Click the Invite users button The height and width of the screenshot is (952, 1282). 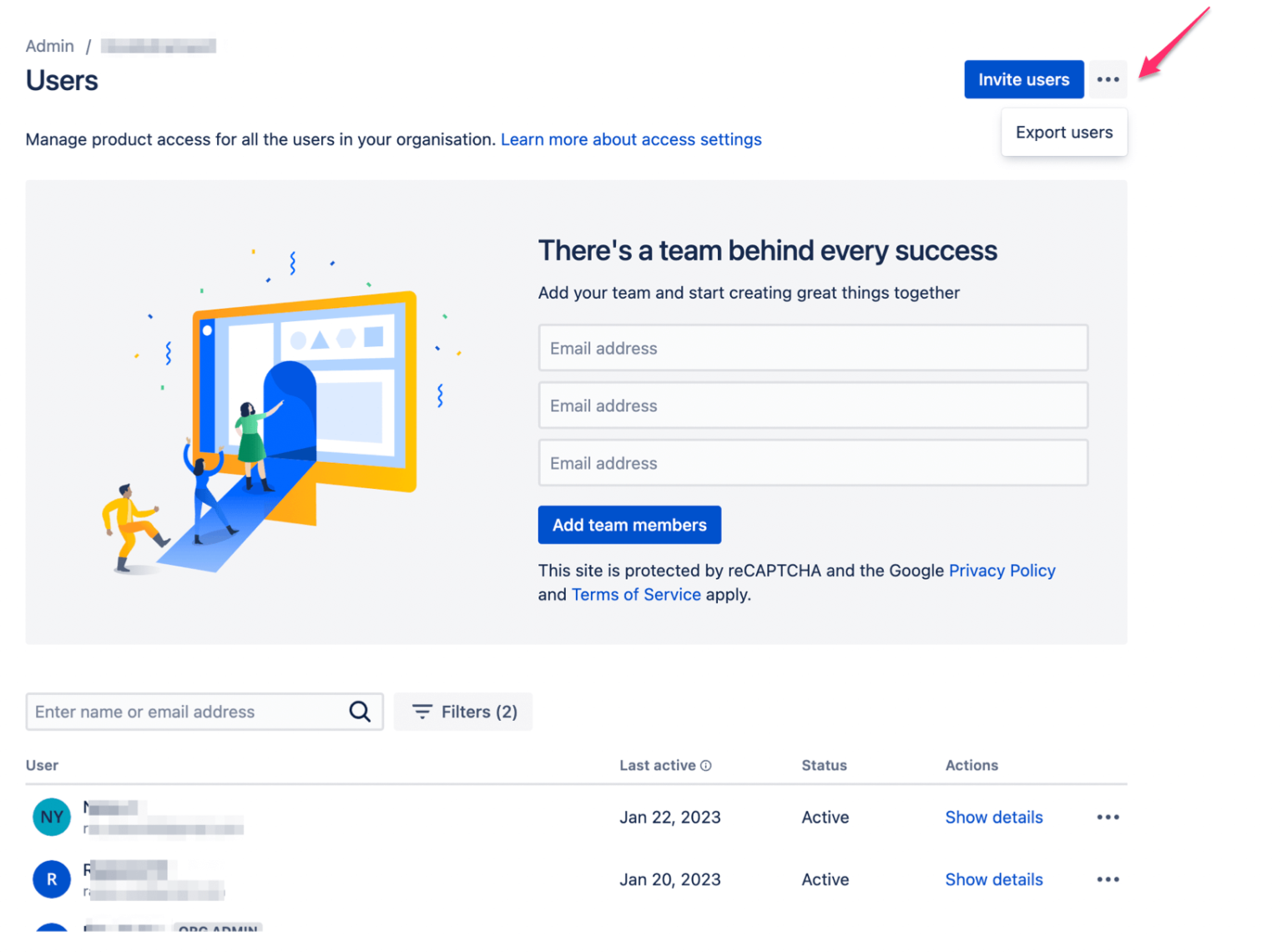(1023, 79)
